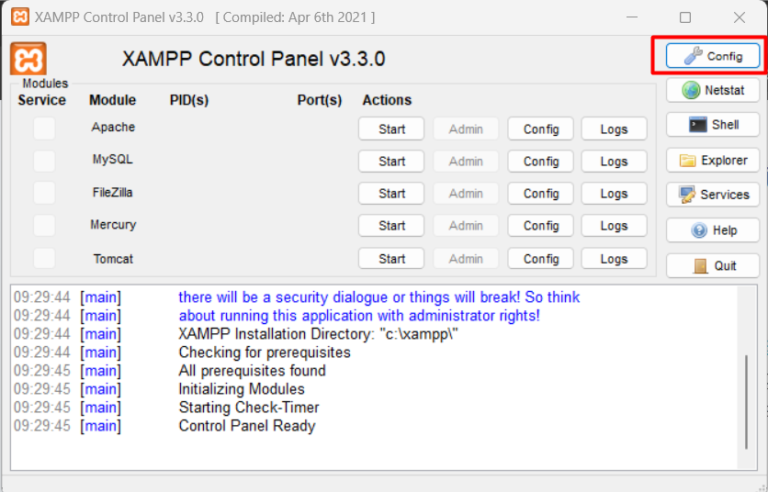Start the MySQL module
This screenshot has width=768, height=492.
coord(392,161)
